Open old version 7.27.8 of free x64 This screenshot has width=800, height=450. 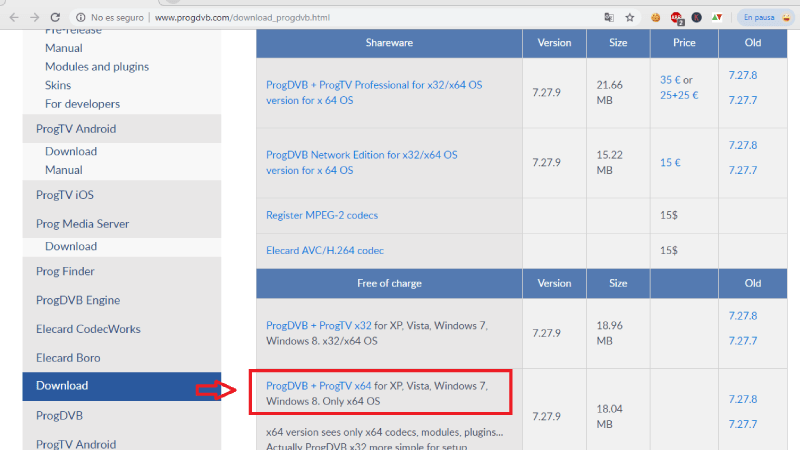coord(743,399)
